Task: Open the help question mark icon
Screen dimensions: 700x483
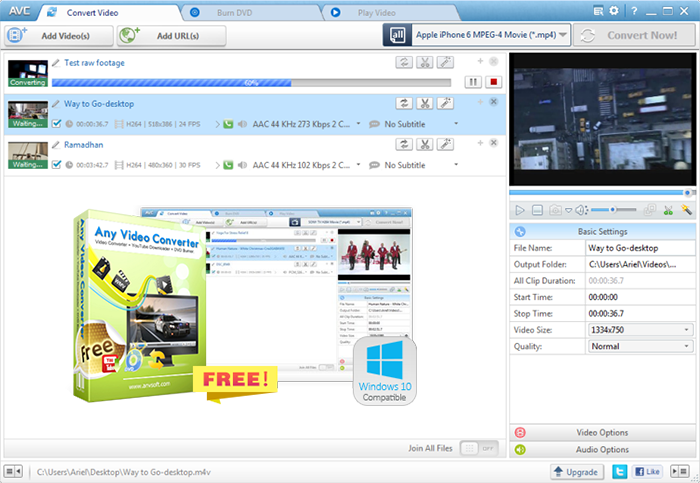Action: 634,11
